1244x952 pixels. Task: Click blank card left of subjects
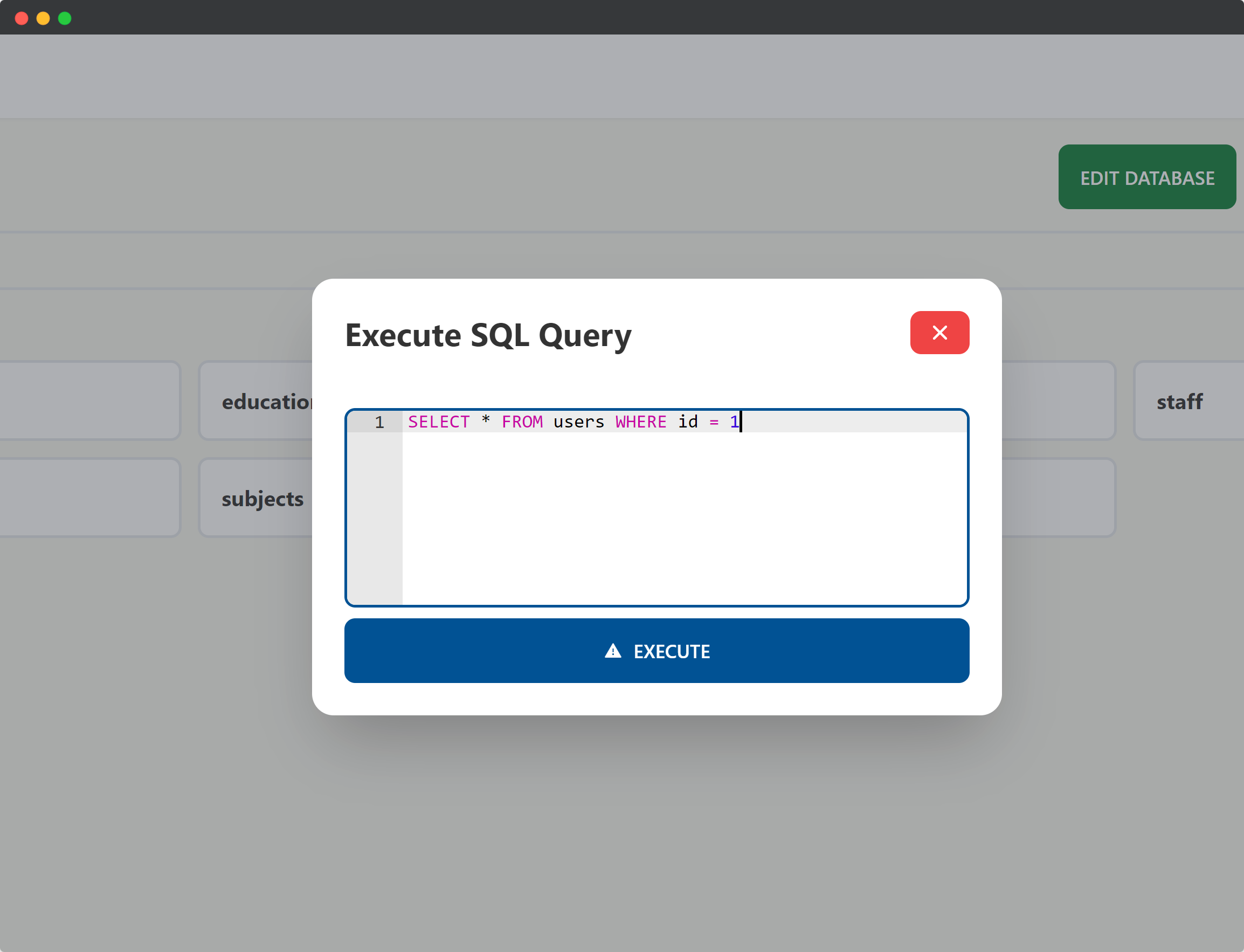[89, 499]
